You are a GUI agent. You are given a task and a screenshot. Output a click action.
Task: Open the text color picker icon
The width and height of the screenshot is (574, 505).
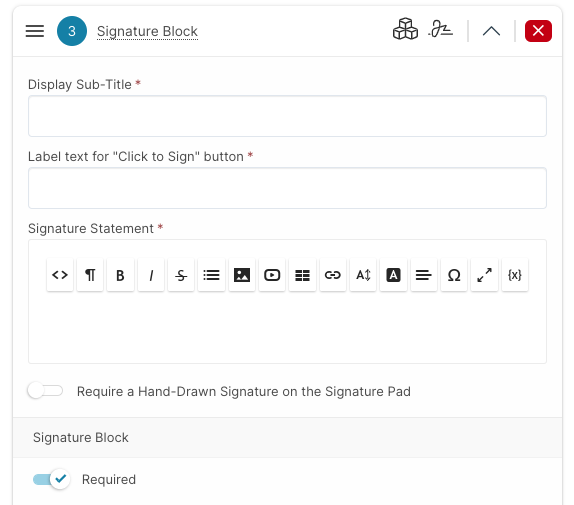pyautogui.click(x=394, y=275)
